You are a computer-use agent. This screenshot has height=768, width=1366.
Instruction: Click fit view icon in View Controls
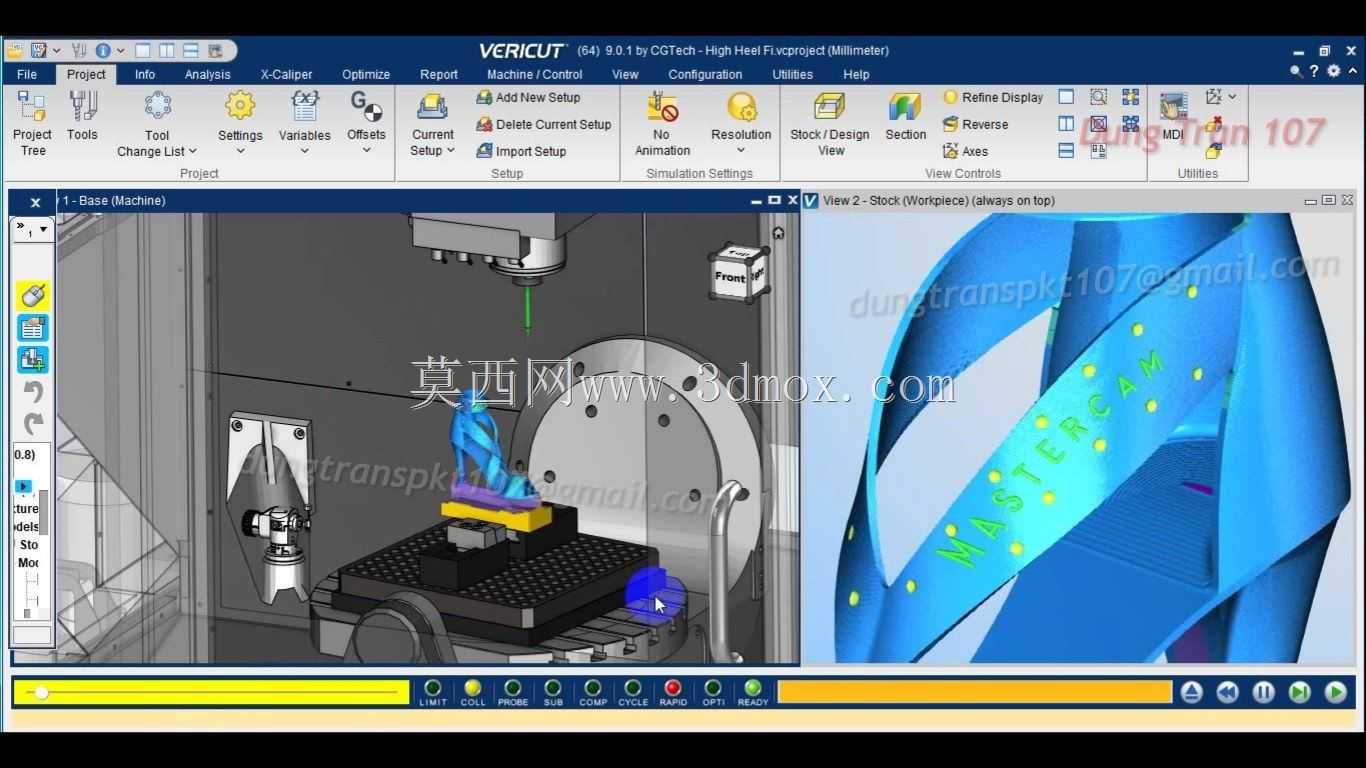[1098, 124]
